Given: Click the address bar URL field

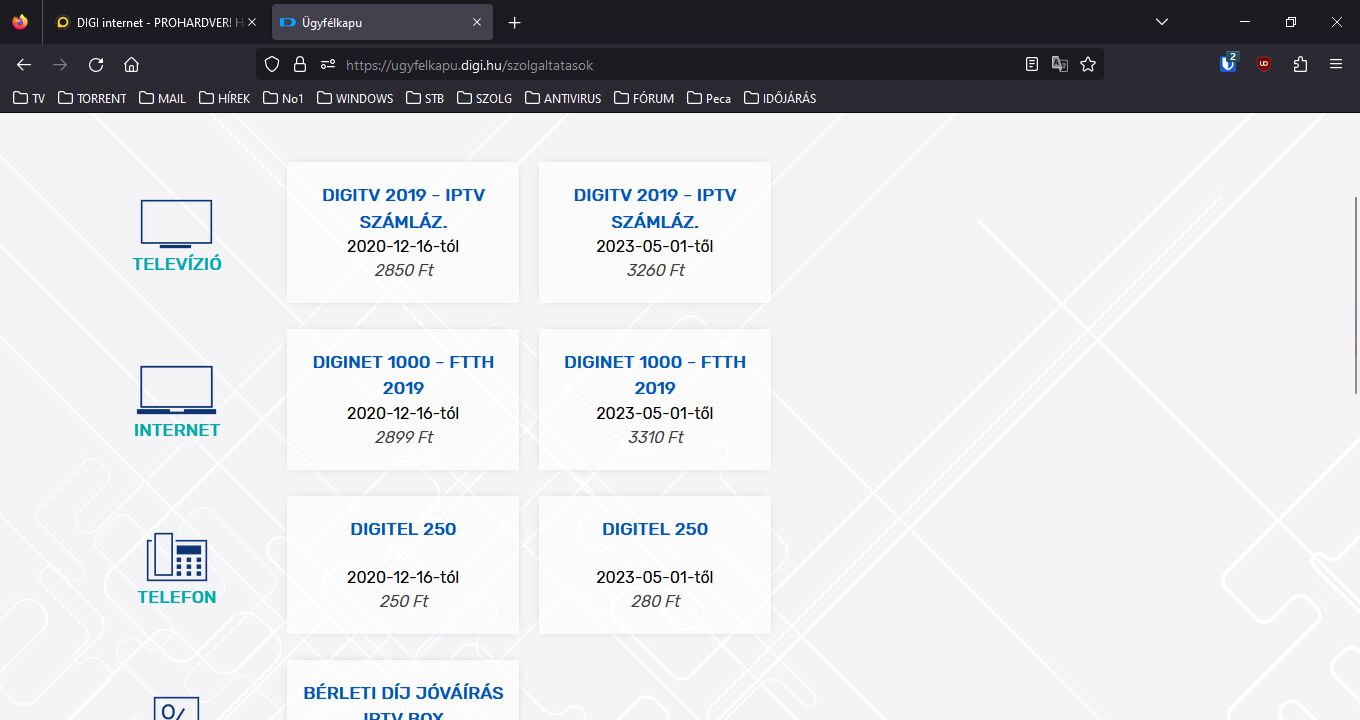Looking at the screenshot, I should click(x=680, y=65).
